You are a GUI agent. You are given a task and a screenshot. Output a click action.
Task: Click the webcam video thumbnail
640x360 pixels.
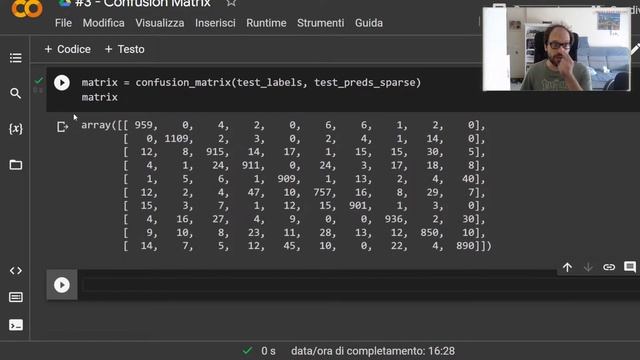(557, 49)
